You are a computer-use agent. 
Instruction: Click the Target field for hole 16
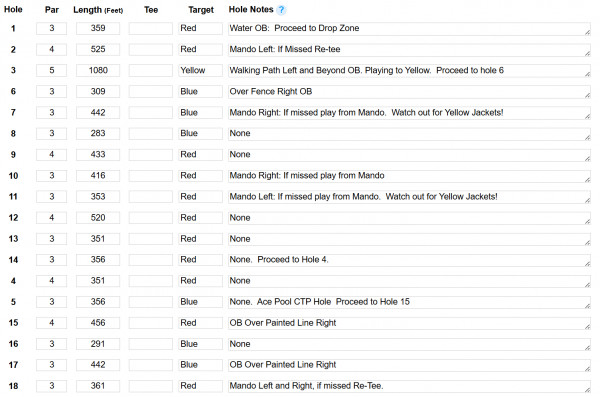[x=200, y=344]
